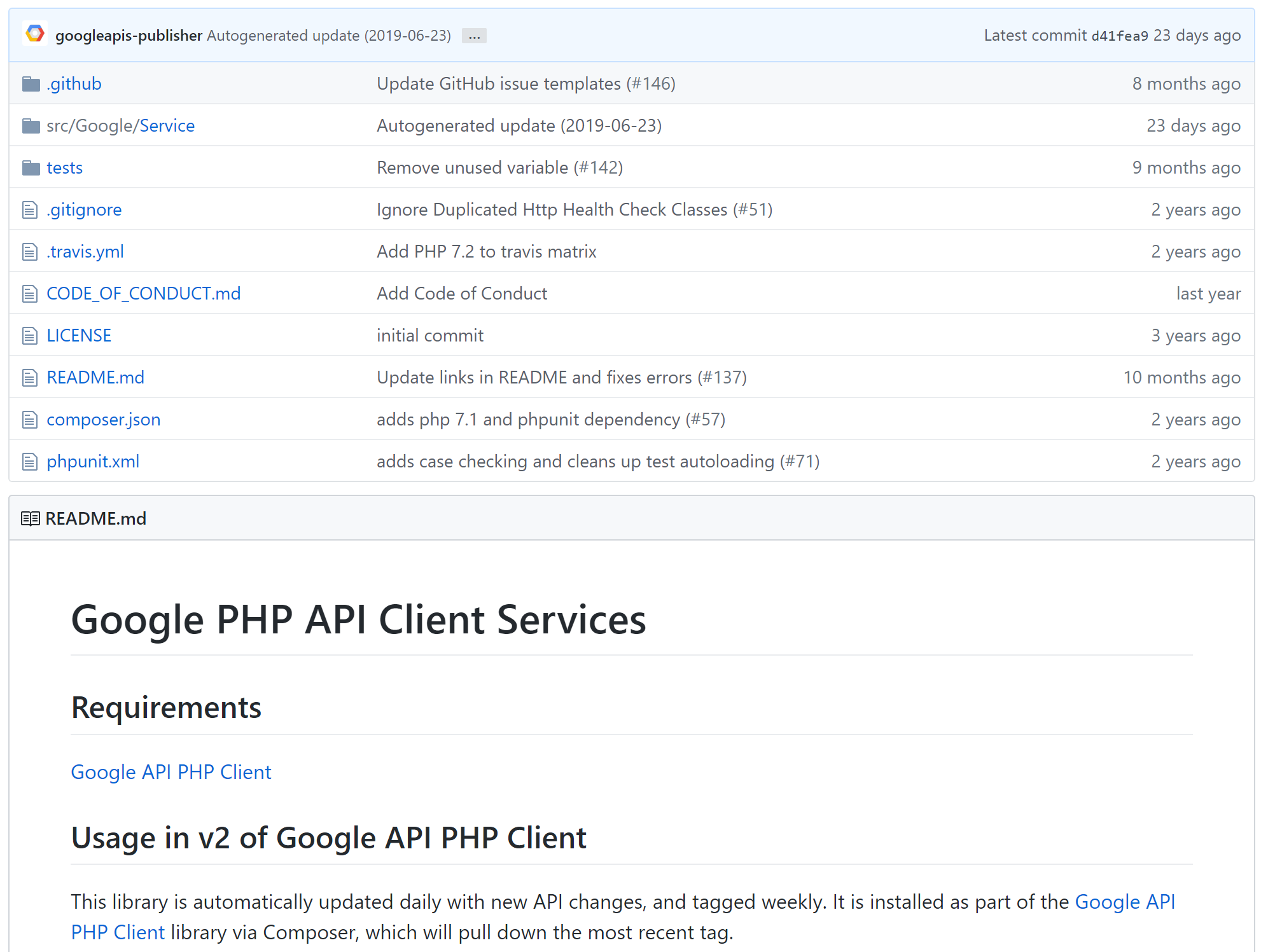Open 'Google API PHP Client' link under Requirements
This screenshot has height=952, width=1268.
(171, 772)
